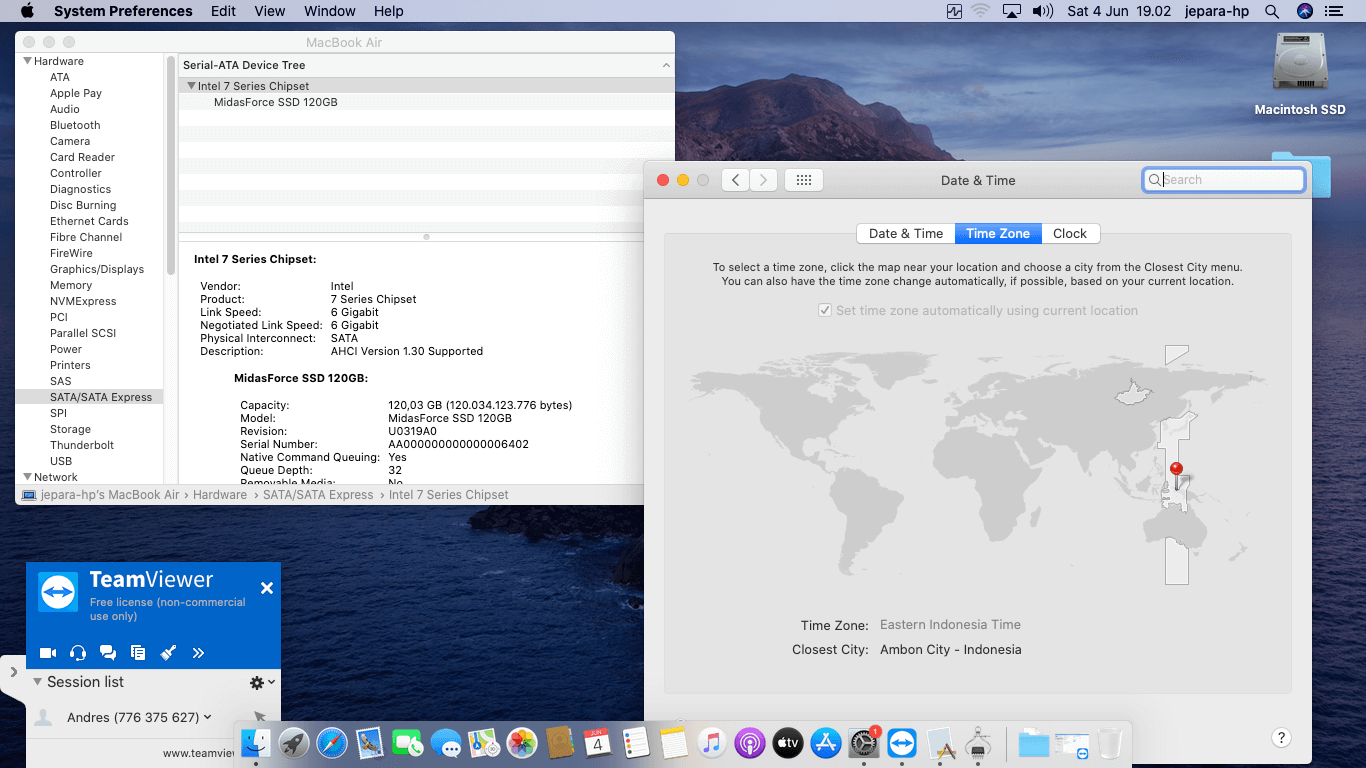Screen dimensions: 1366x768
Task: Show more TeamViewer tools with double-chevron
Action: [x=198, y=653]
